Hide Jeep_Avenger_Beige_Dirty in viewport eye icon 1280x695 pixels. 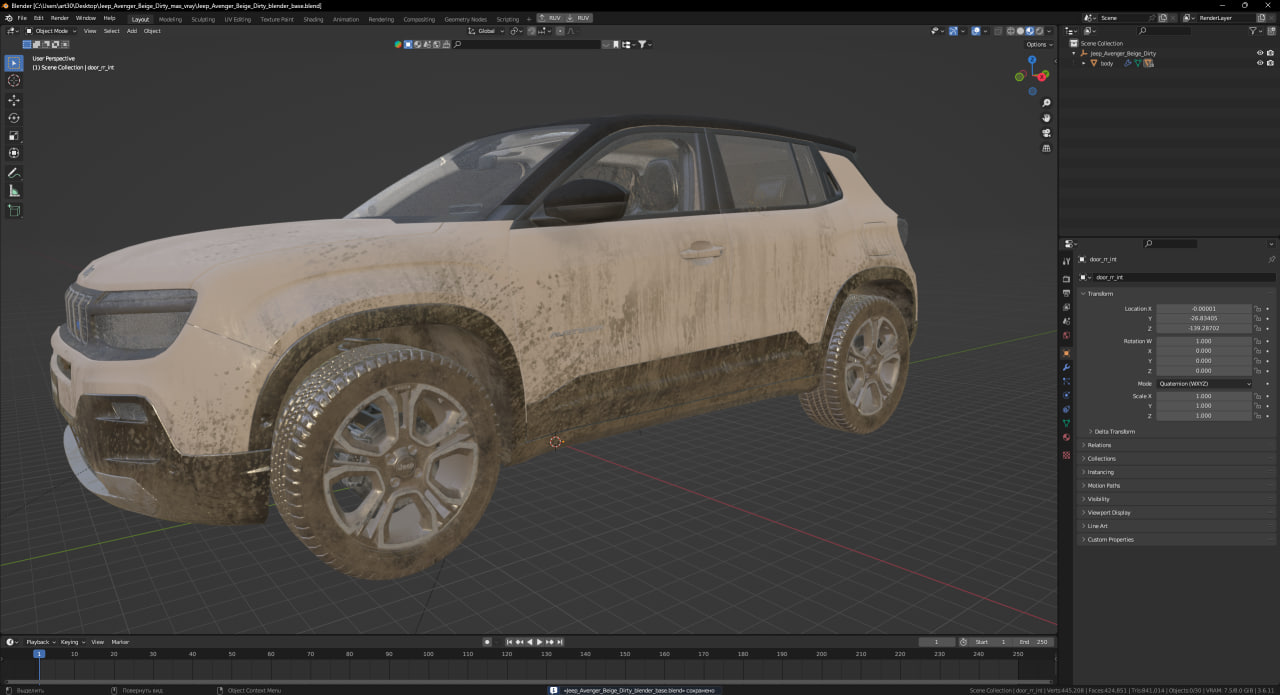point(1259,53)
